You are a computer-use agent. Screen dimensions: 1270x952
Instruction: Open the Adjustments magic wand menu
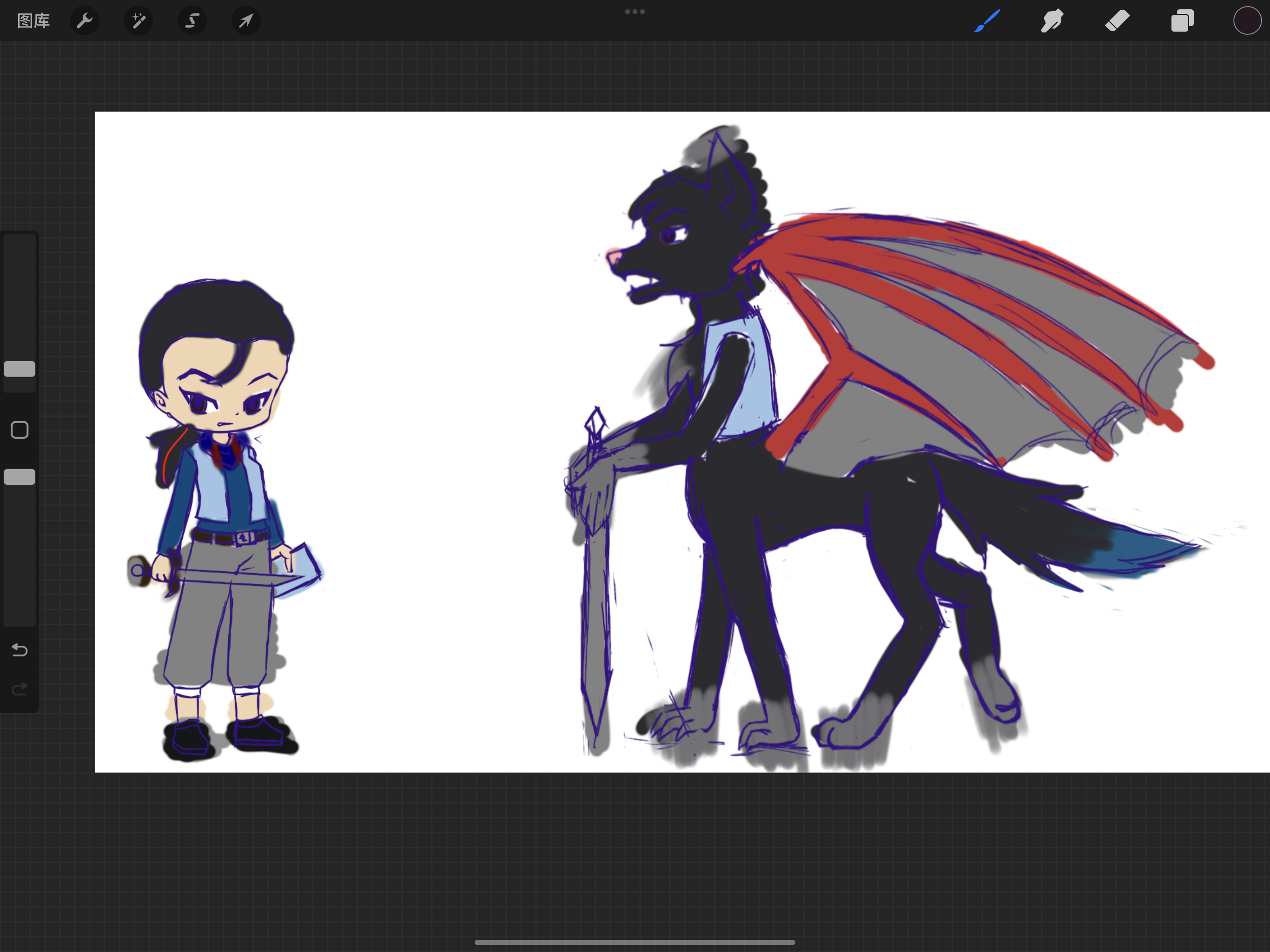point(139,21)
